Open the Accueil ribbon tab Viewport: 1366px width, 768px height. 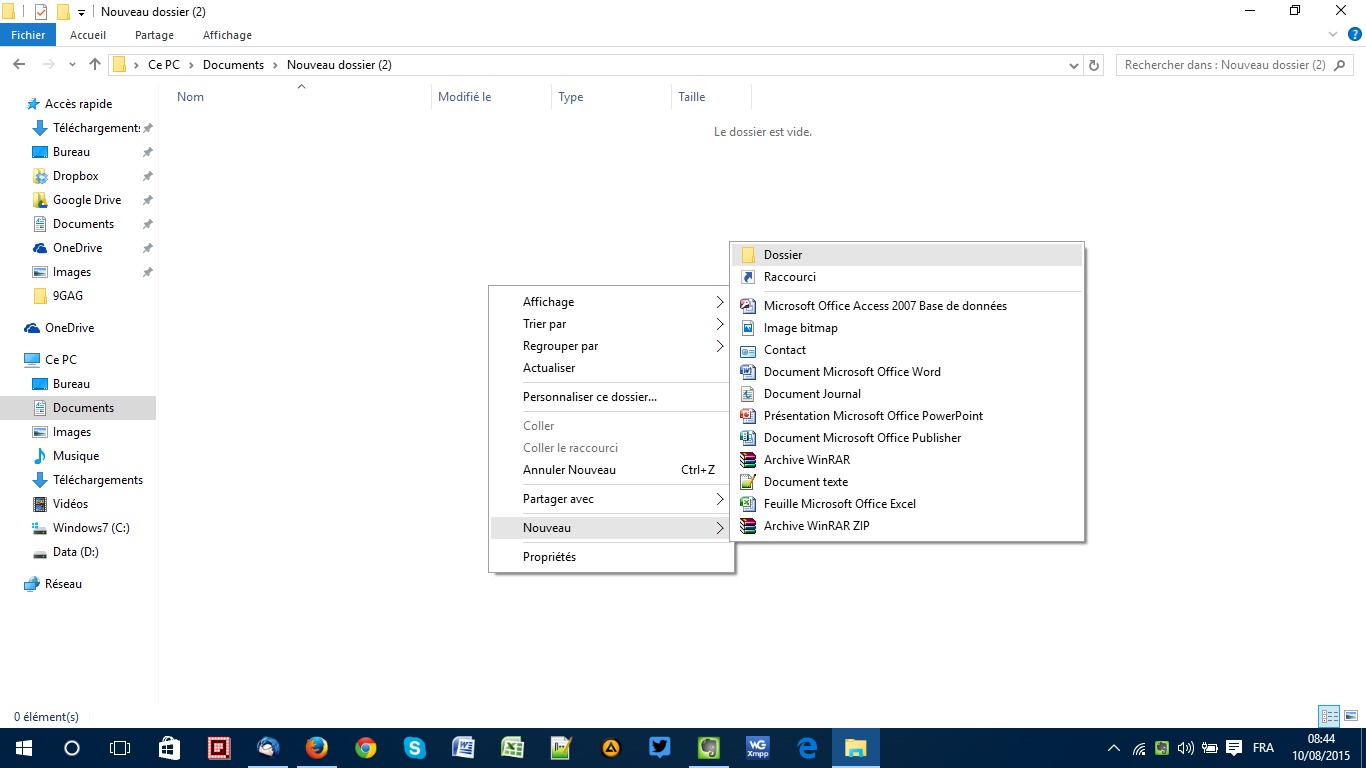(88, 35)
